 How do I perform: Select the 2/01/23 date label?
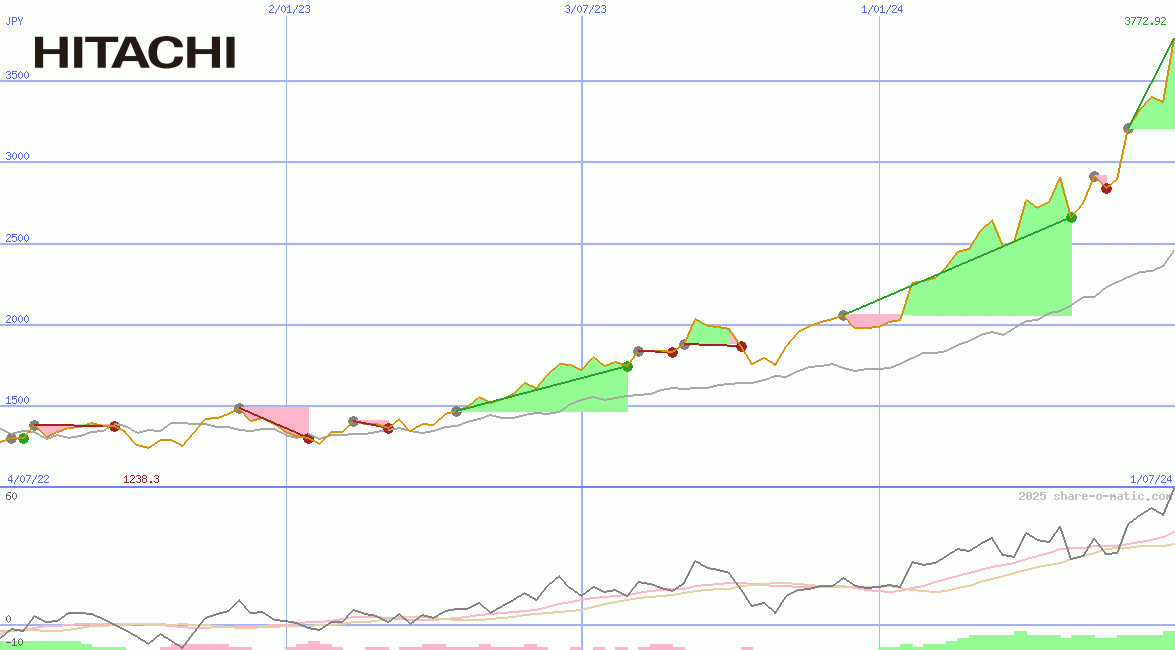[289, 9]
